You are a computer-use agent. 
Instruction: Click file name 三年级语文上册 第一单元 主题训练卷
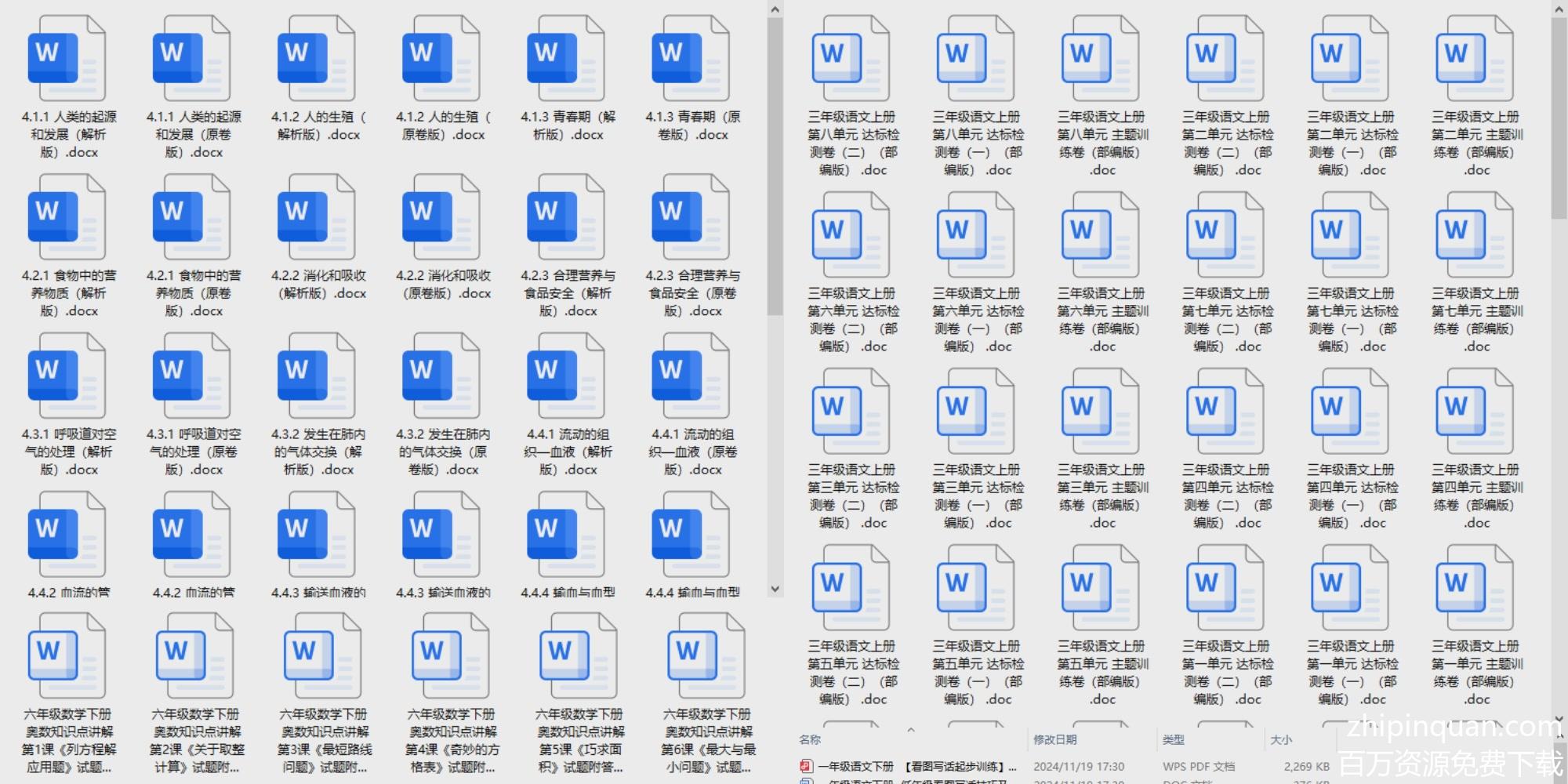(1476, 673)
